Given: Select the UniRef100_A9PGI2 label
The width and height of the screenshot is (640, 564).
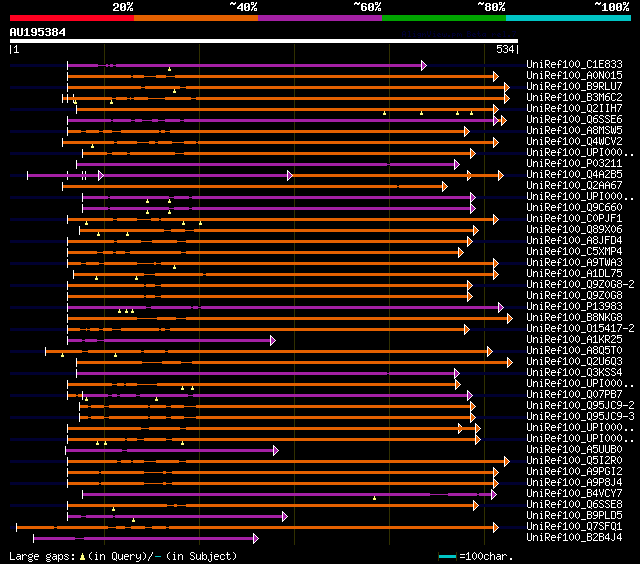Looking at the screenshot, I should point(574,472).
